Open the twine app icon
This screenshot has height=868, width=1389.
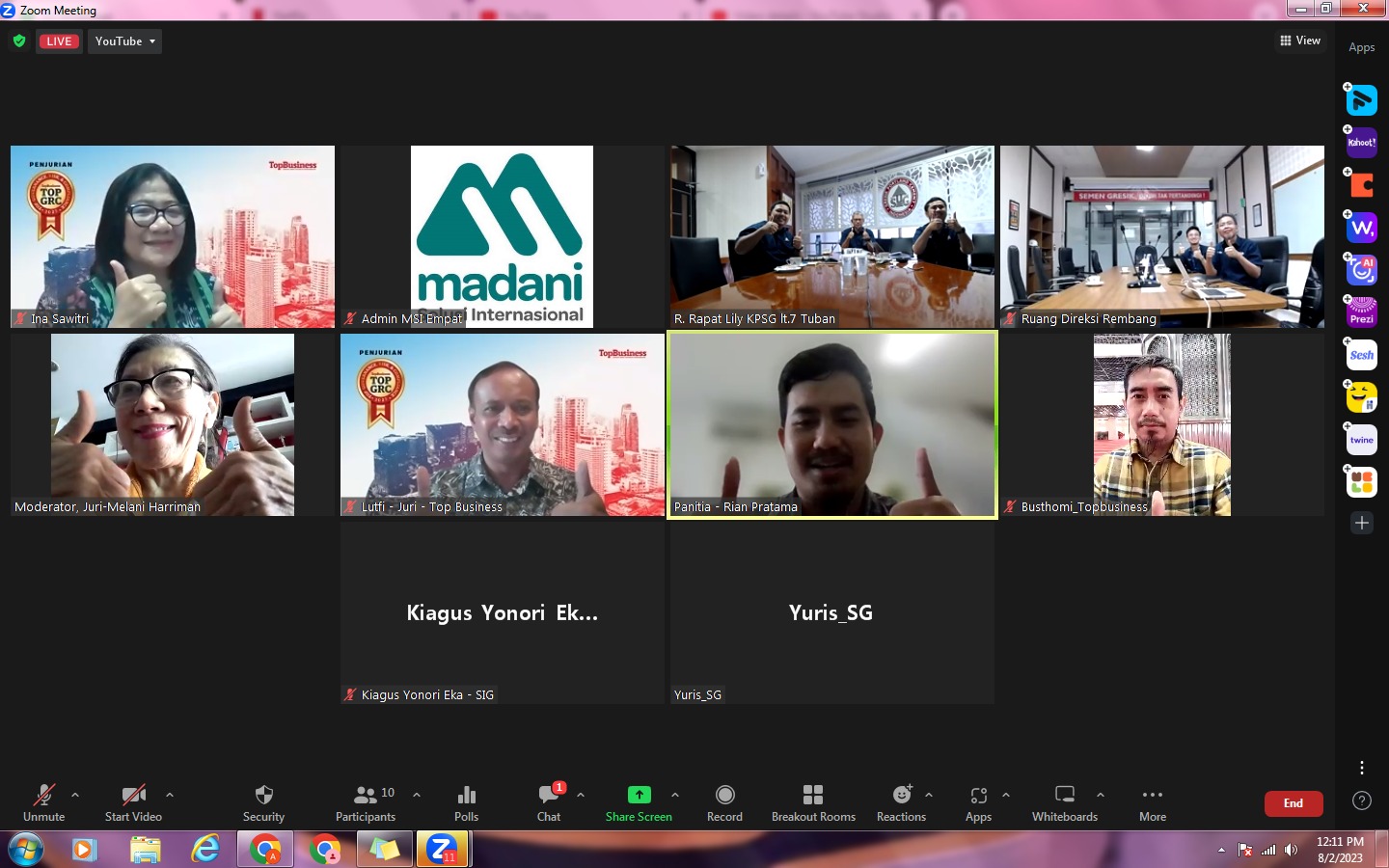tap(1361, 440)
